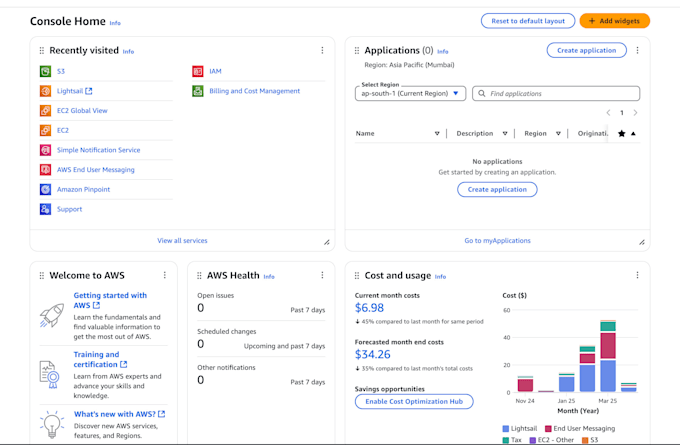Sort by the Region column arrow
680x445 pixels.
pos(558,134)
